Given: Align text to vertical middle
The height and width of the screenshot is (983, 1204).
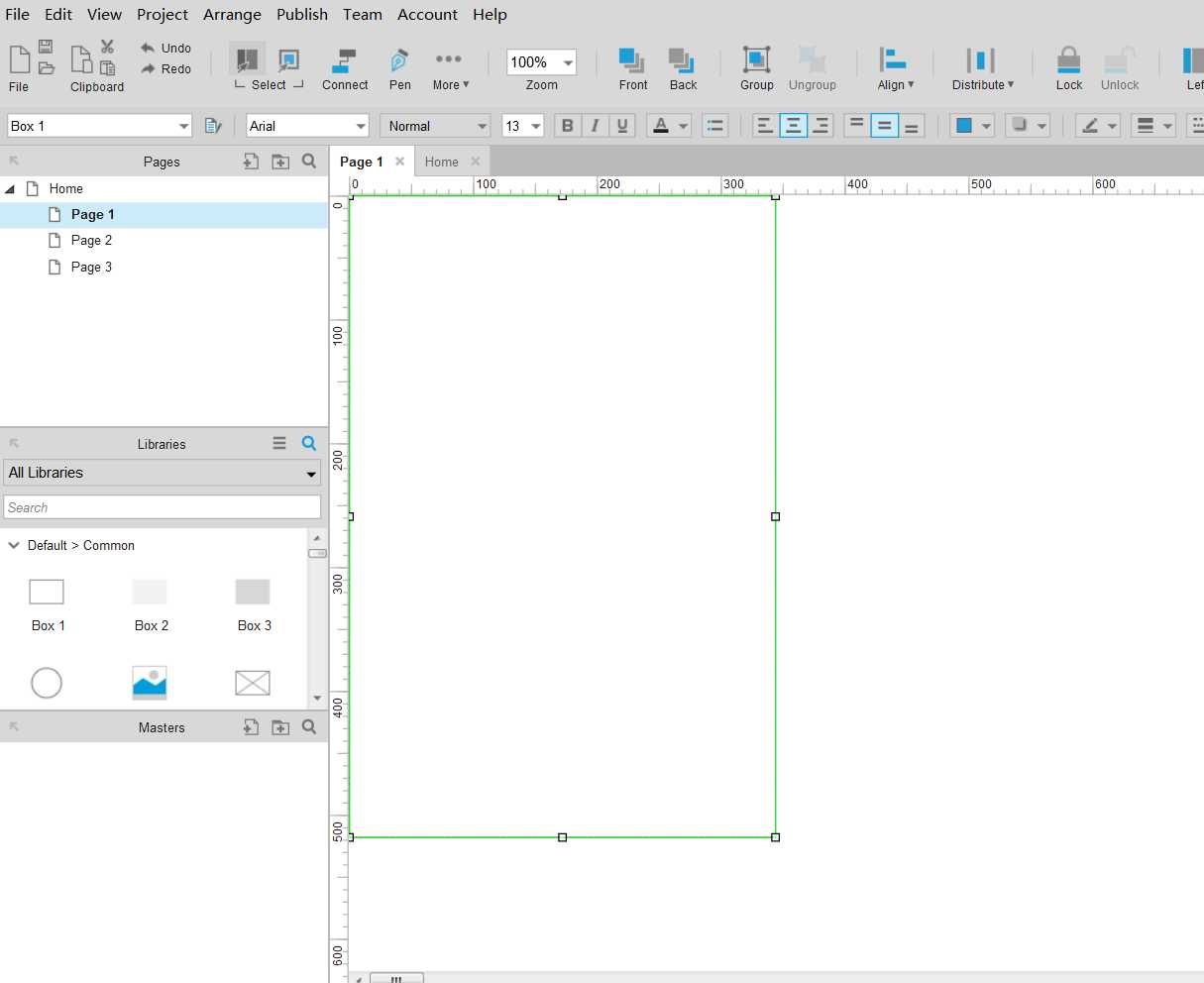Looking at the screenshot, I should (x=885, y=126).
